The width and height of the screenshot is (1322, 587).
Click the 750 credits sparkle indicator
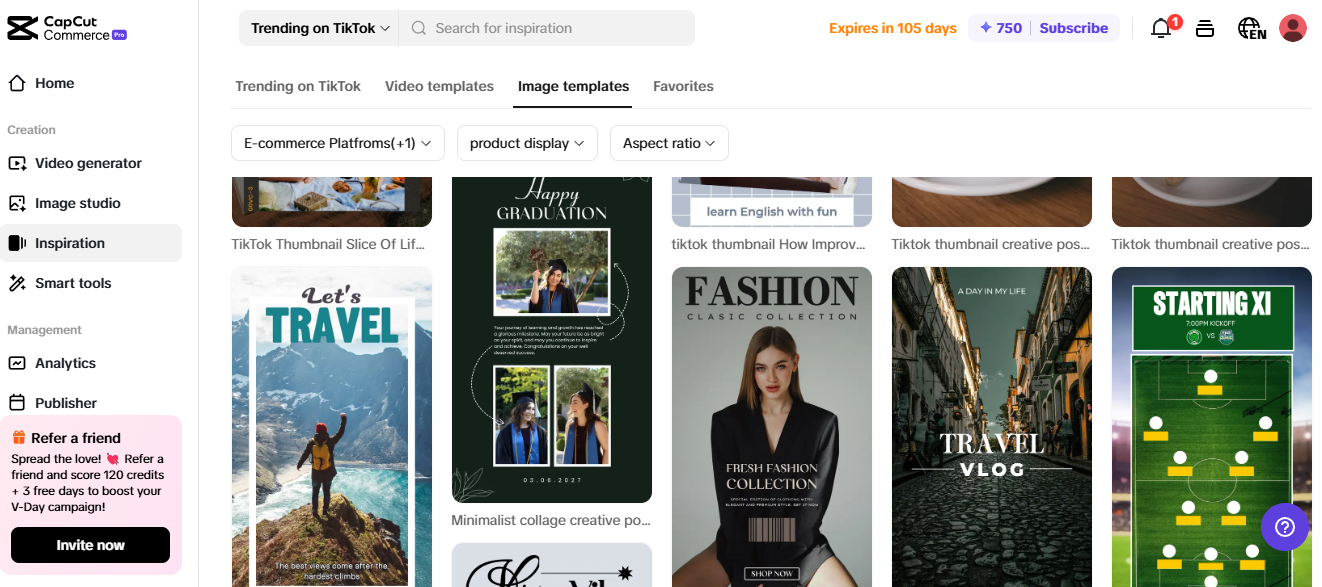point(1000,28)
